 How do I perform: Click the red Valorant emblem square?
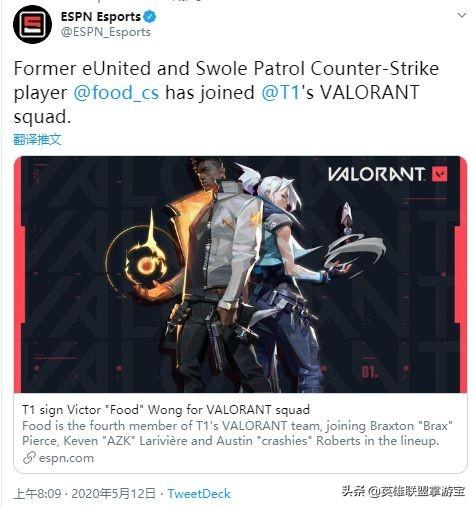(x=440, y=174)
